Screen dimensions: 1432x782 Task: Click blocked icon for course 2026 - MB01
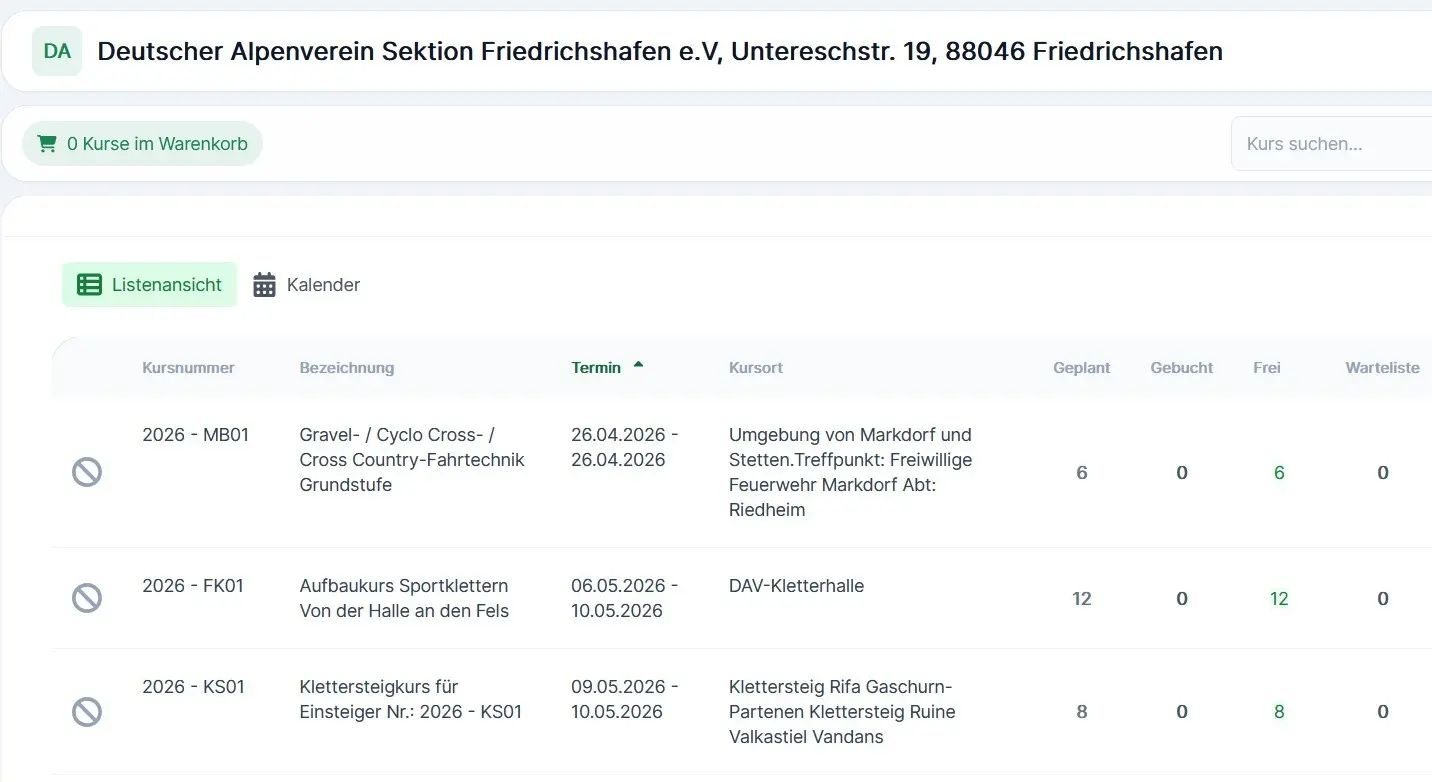87,472
